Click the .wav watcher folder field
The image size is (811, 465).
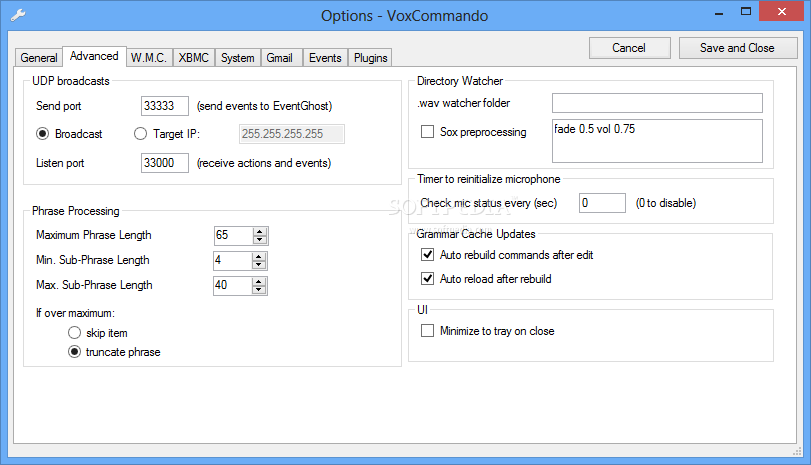pos(657,103)
